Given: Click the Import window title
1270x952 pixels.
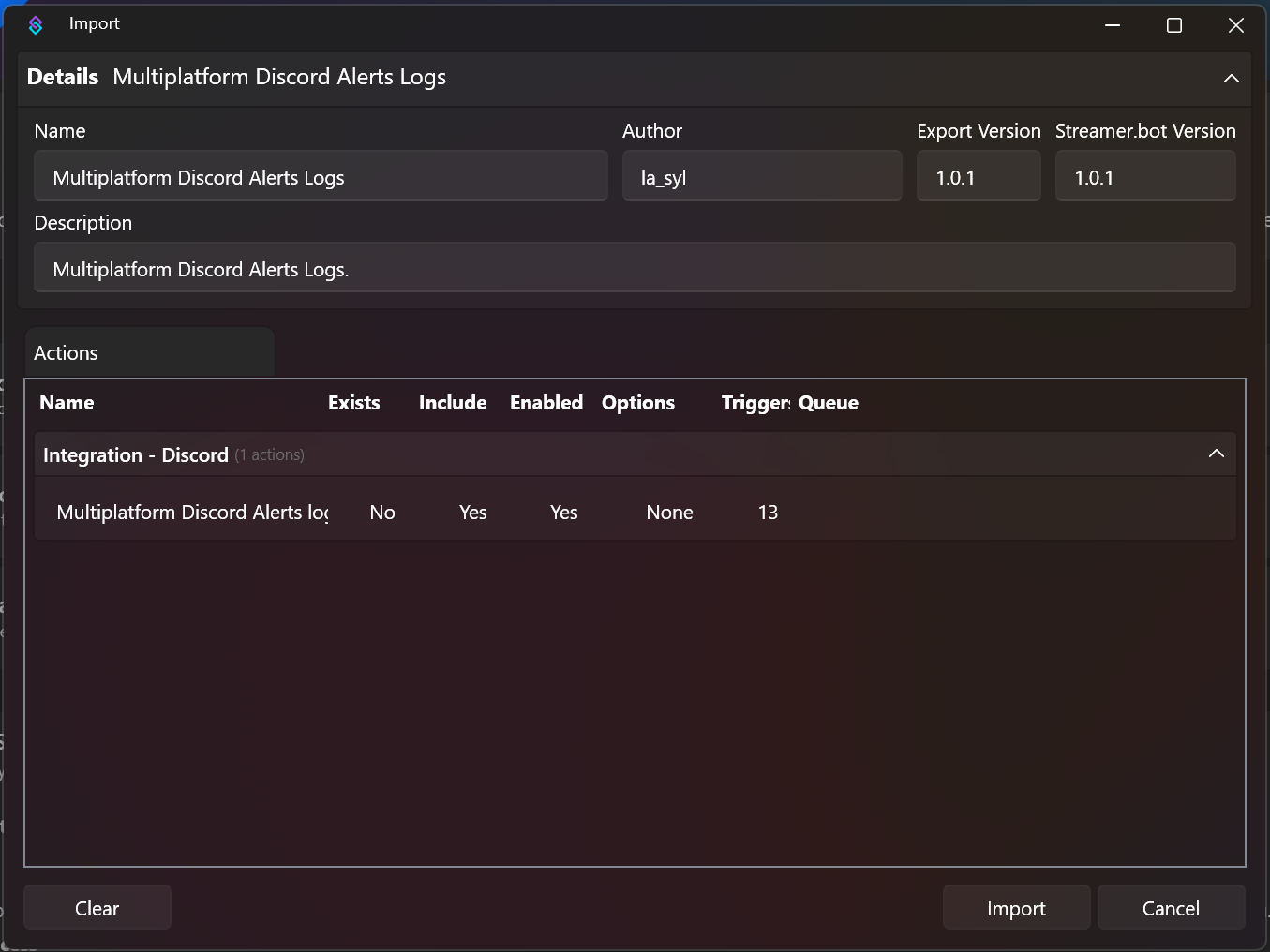Looking at the screenshot, I should (94, 23).
